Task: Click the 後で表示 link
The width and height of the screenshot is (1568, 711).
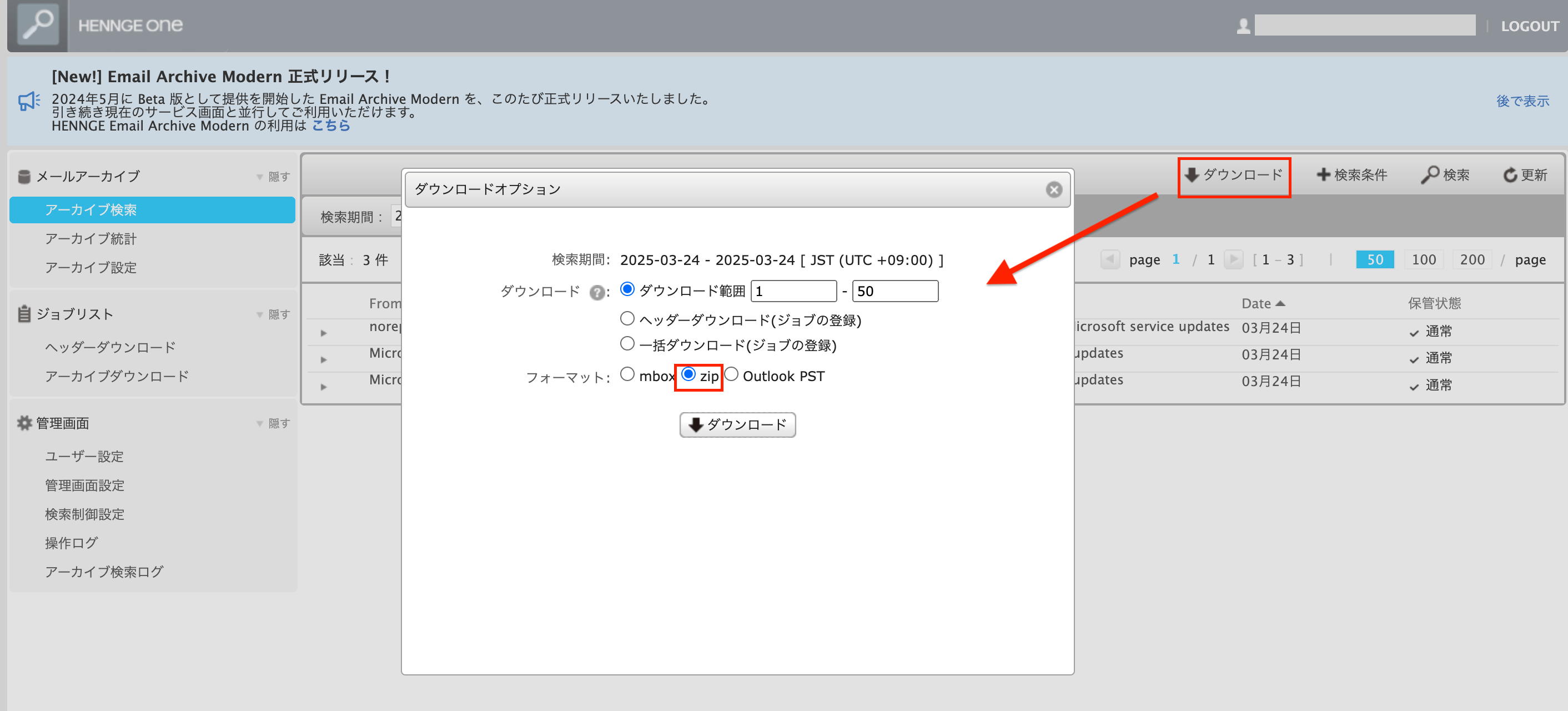Action: click(x=1522, y=101)
